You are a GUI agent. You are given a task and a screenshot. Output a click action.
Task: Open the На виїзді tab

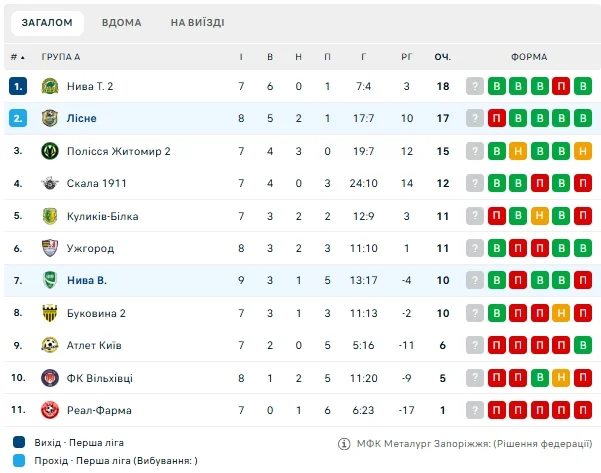[197, 22]
